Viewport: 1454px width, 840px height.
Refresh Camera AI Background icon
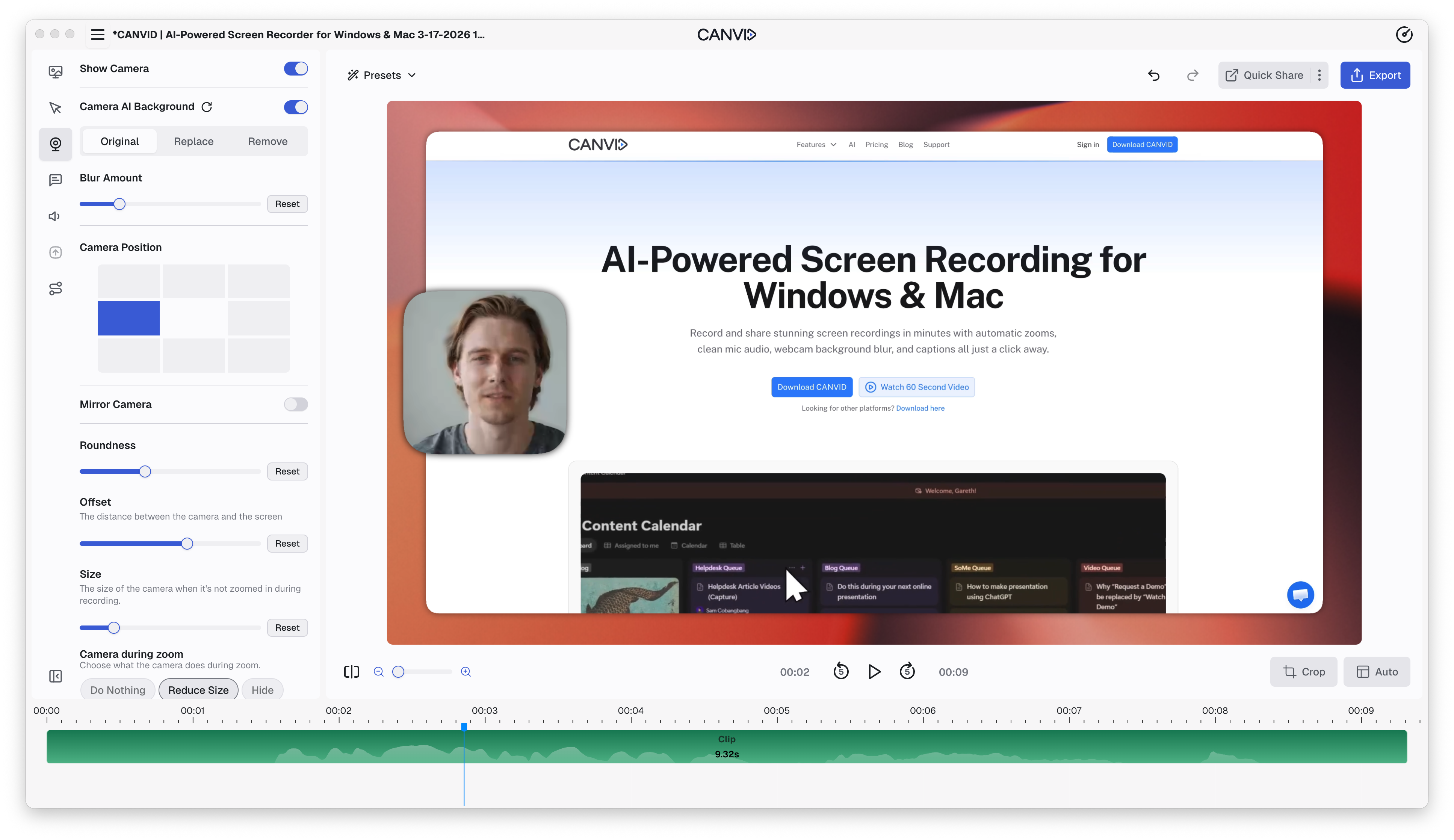[x=207, y=107]
